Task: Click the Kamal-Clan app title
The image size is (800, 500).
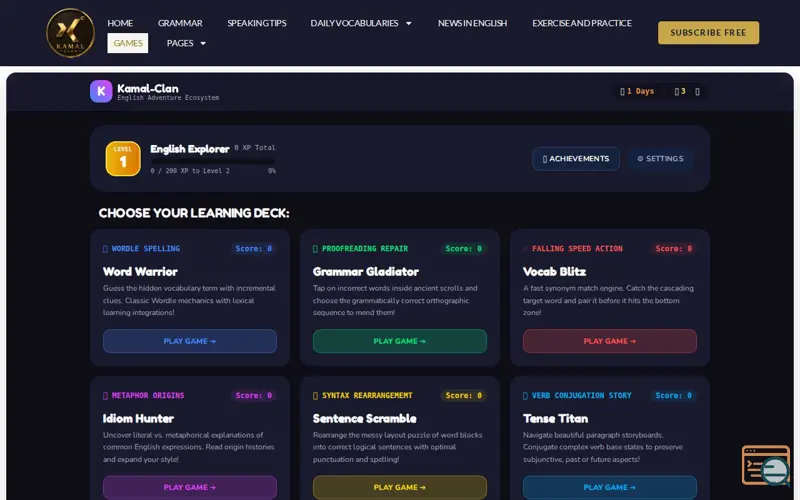Action: 148,88
